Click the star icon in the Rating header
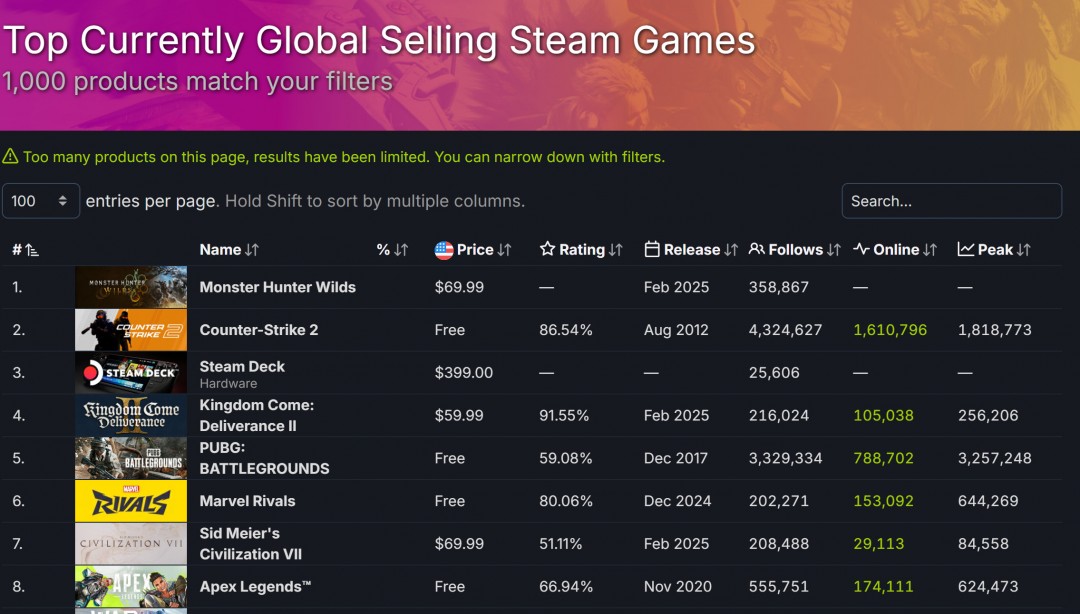 click(x=546, y=249)
